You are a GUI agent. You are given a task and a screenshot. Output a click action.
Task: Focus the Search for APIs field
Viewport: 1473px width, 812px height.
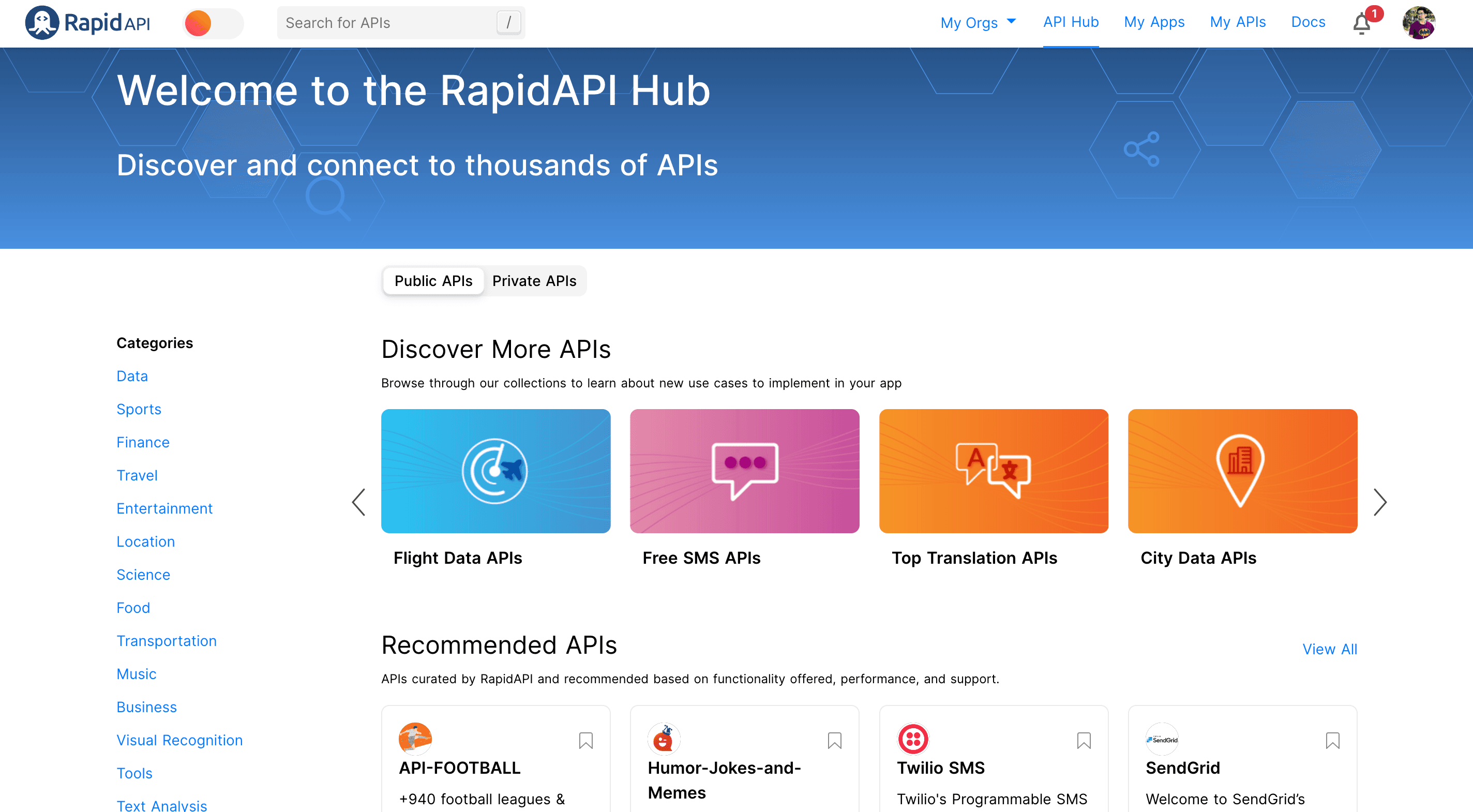click(401, 23)
